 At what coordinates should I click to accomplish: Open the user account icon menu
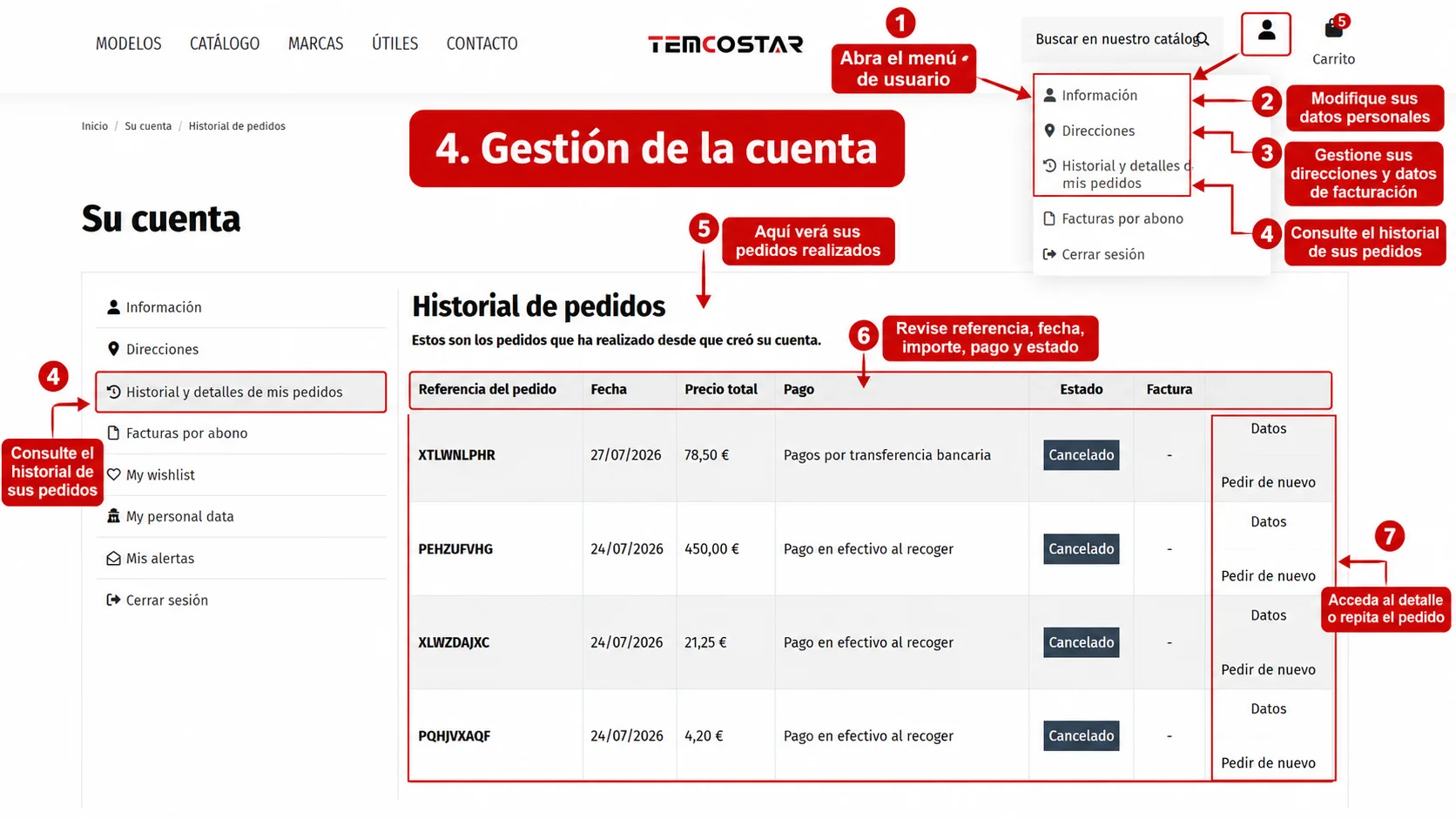pos(1266,31)
